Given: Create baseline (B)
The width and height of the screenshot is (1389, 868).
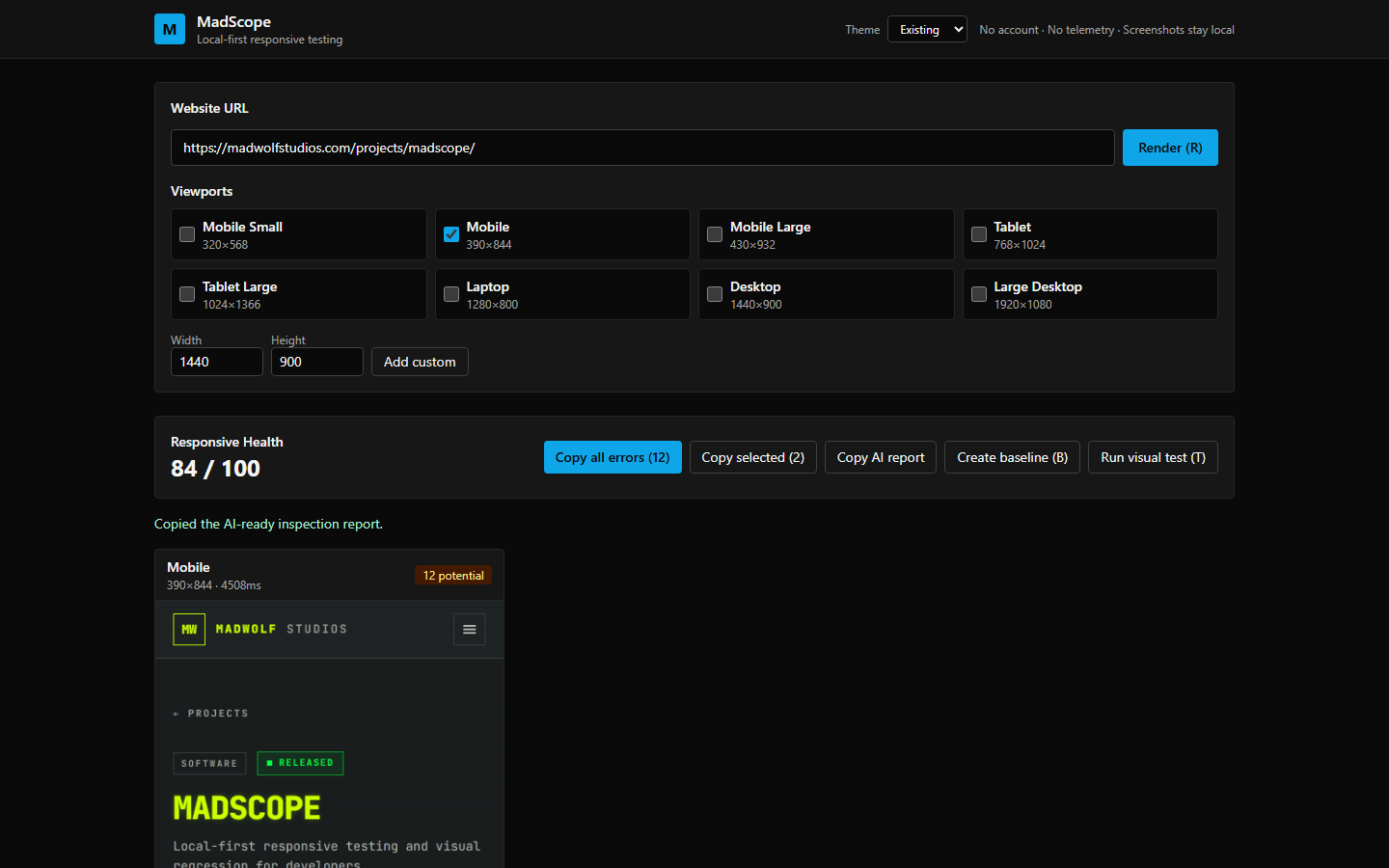Looking at the screenshot, I should [1012, 457].
